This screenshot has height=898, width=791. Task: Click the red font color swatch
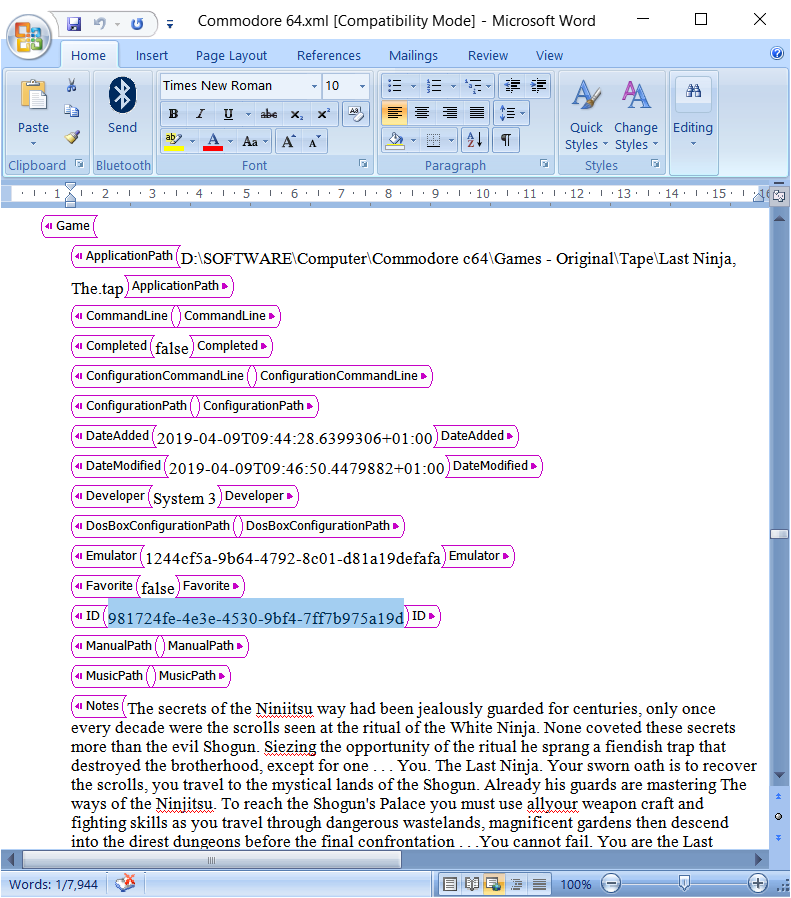point(213,141)
